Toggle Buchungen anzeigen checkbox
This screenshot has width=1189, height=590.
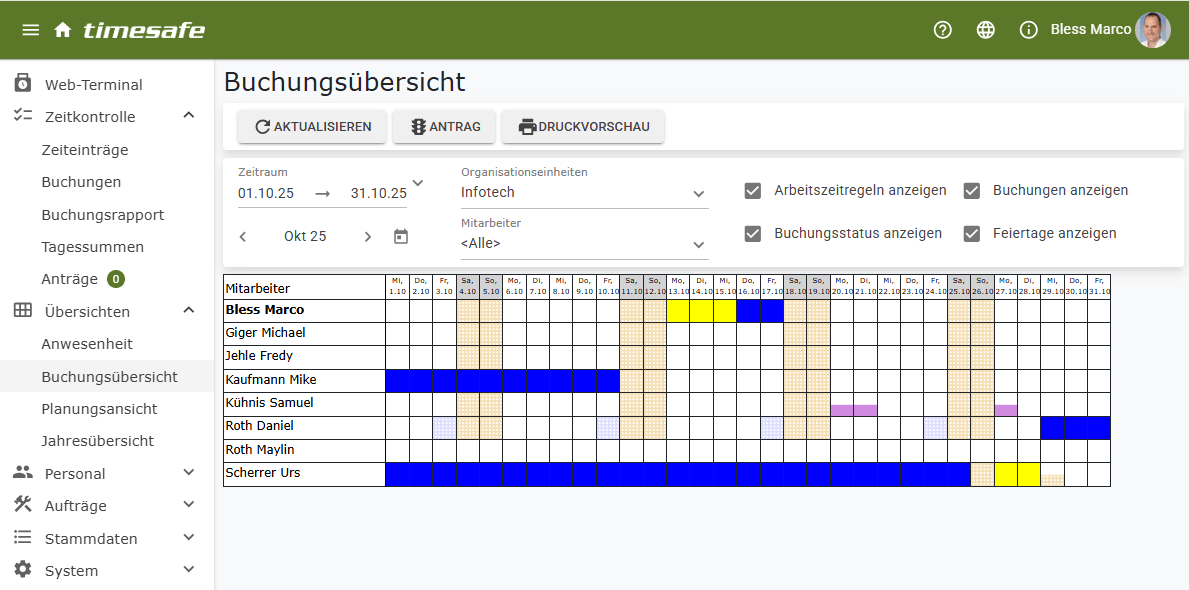[x=972, y=190]
